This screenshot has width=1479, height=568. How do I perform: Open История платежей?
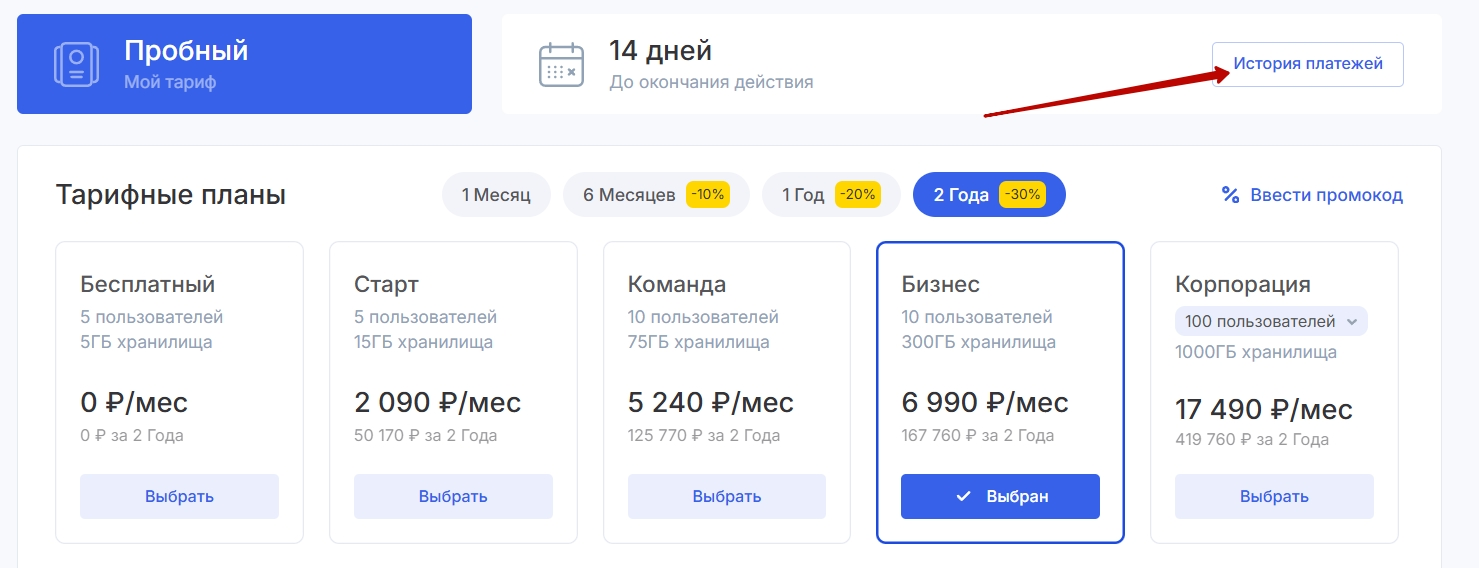tap(1307, 64)
